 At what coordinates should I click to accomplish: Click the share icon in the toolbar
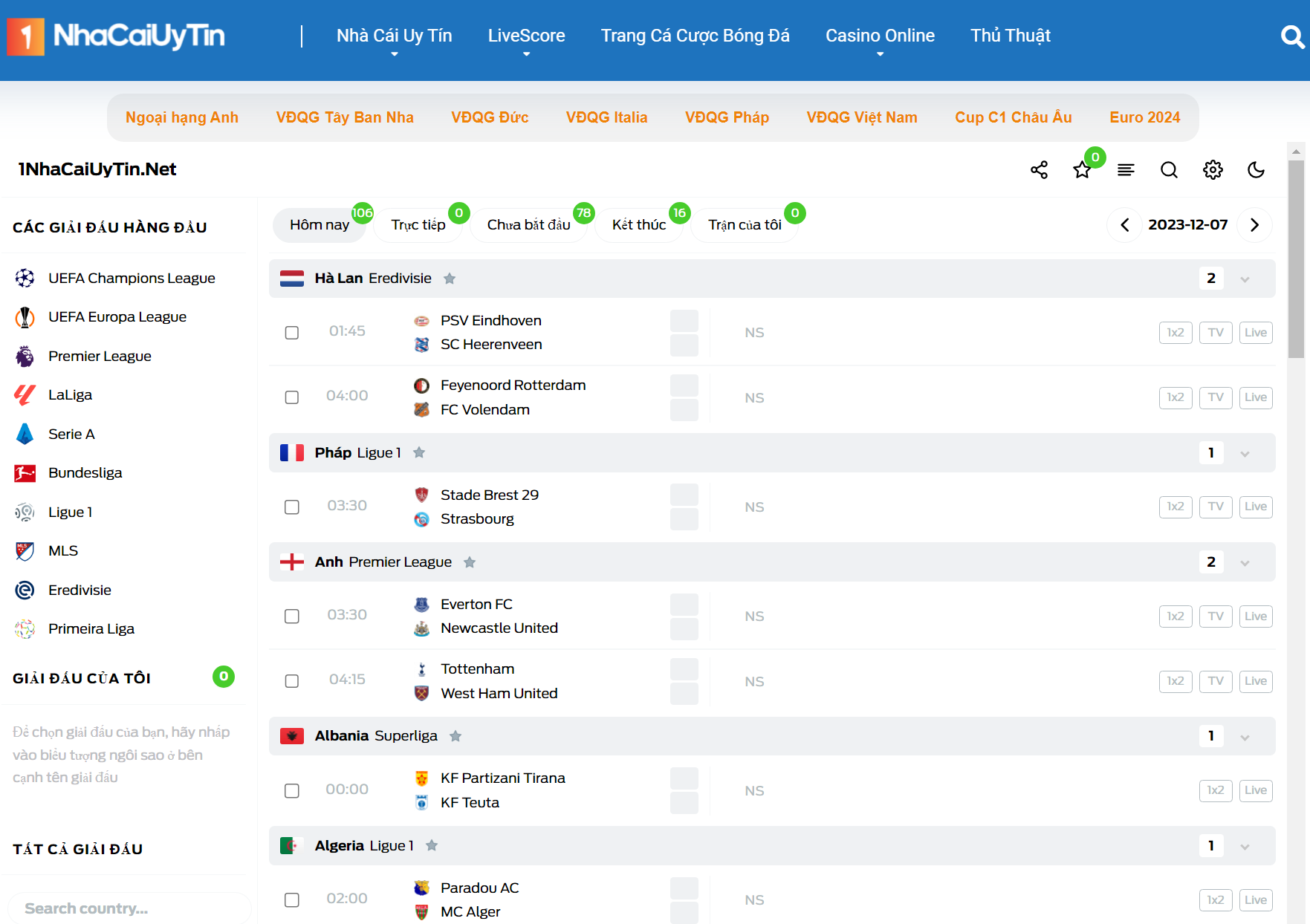click(x=1039, y=170)
